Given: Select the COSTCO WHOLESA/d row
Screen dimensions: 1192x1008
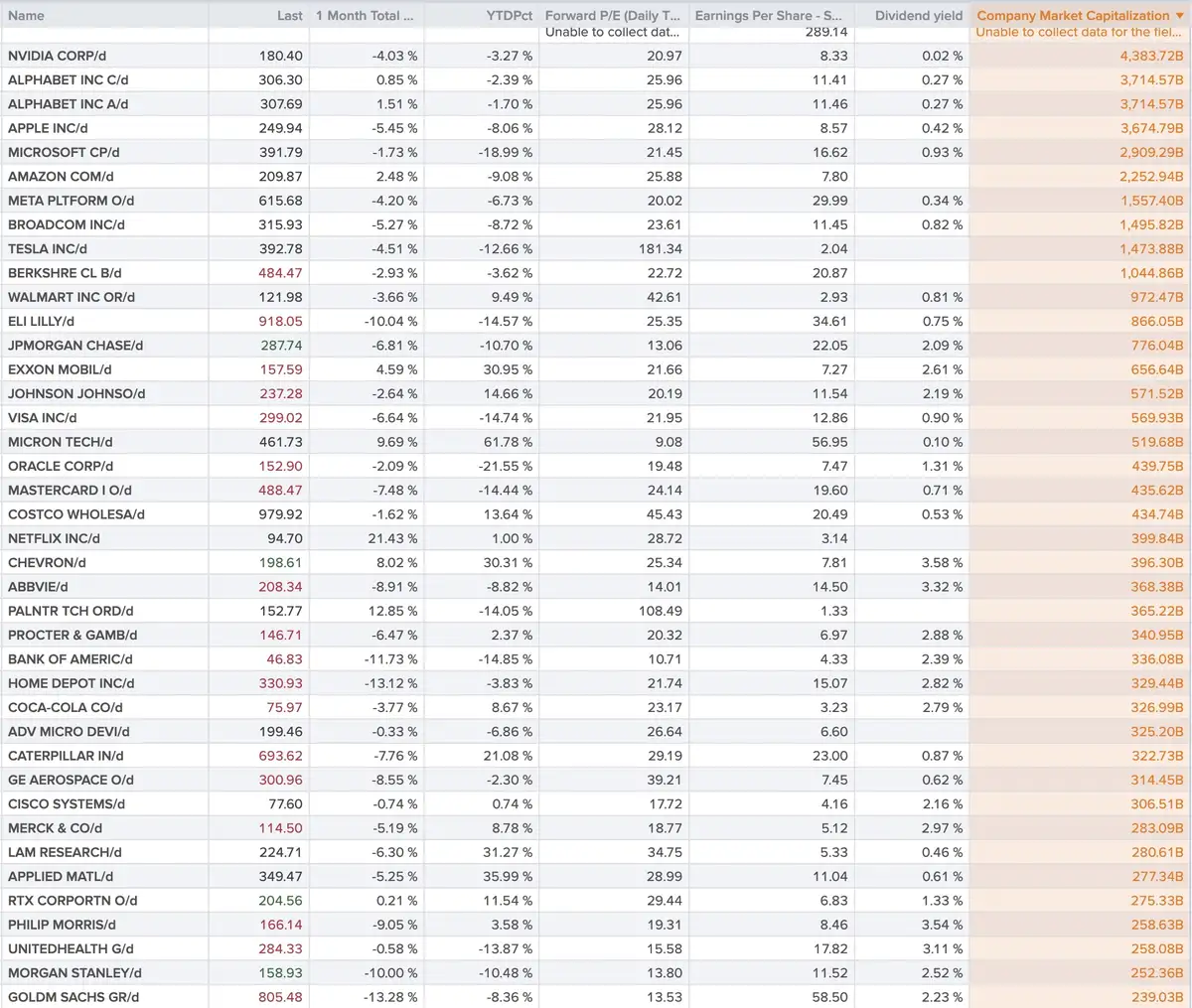Looking at the screenshot, I should click(596, 514).
